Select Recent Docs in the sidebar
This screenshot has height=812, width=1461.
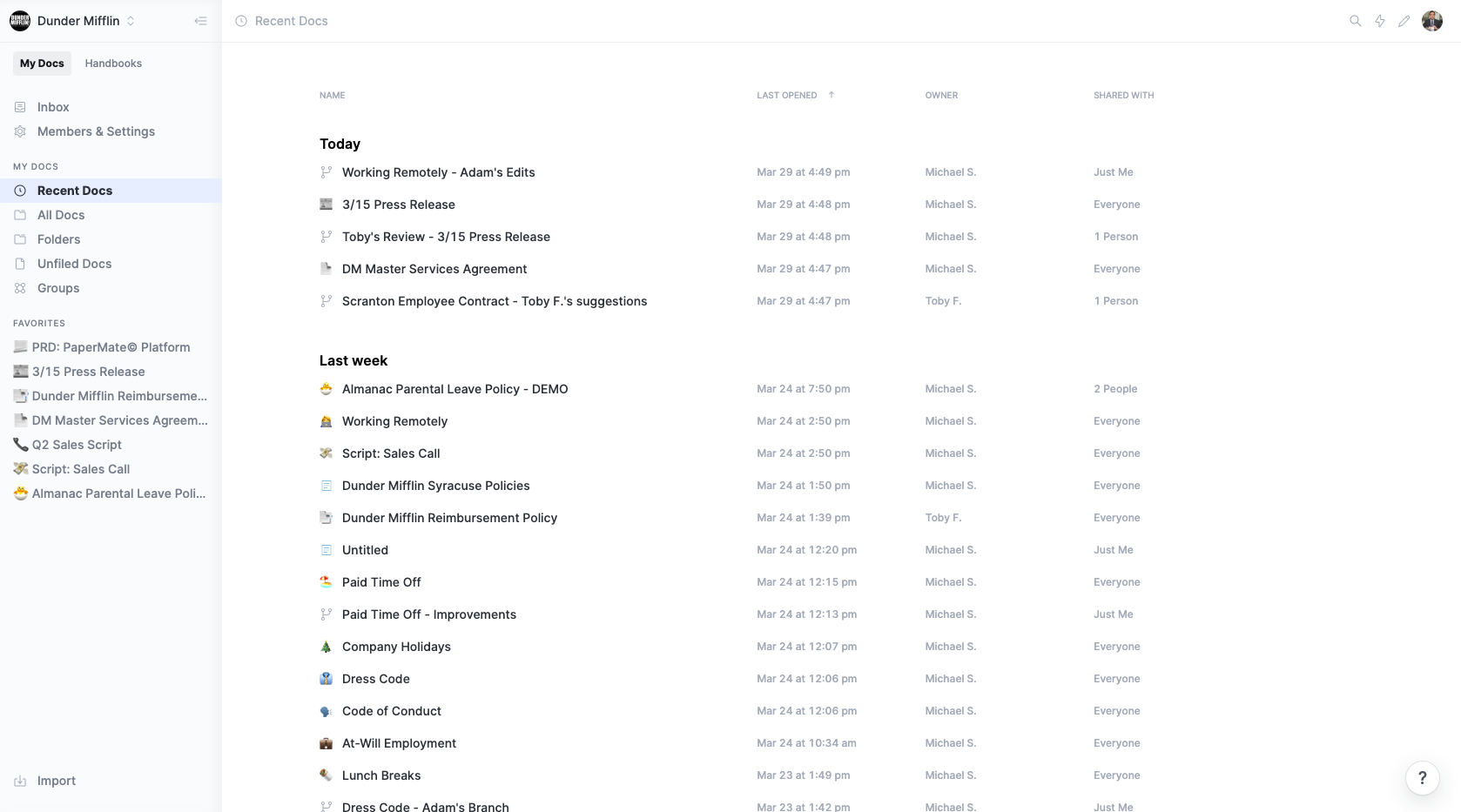(x=111, y=191)
